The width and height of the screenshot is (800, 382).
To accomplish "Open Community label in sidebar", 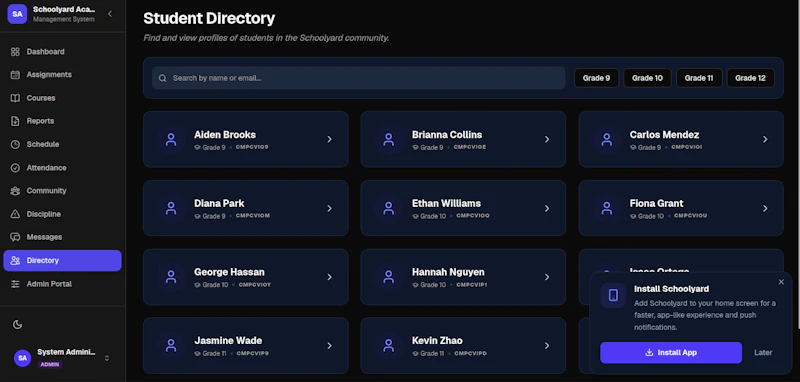I will pyautogui.click(x=46, y=191).
